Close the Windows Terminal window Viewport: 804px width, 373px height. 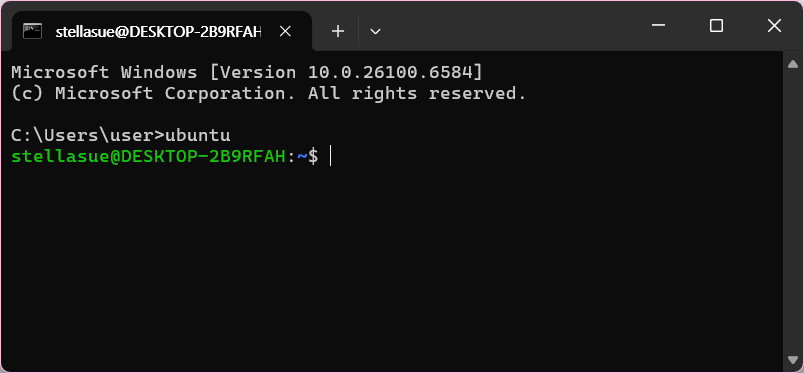[x=774, y=25]
